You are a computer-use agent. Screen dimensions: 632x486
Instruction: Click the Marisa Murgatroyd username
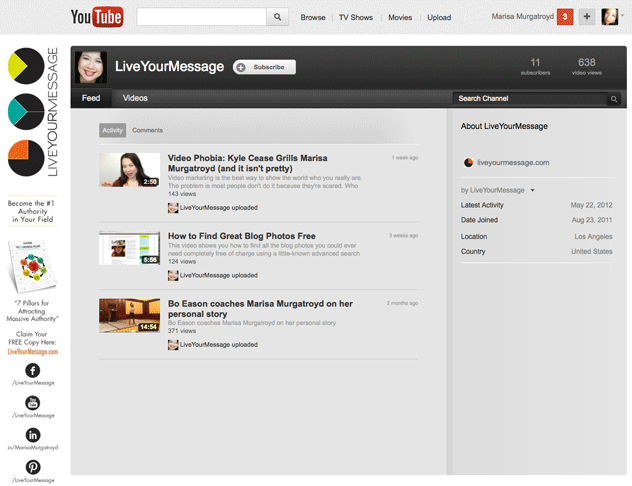point(522,17)
